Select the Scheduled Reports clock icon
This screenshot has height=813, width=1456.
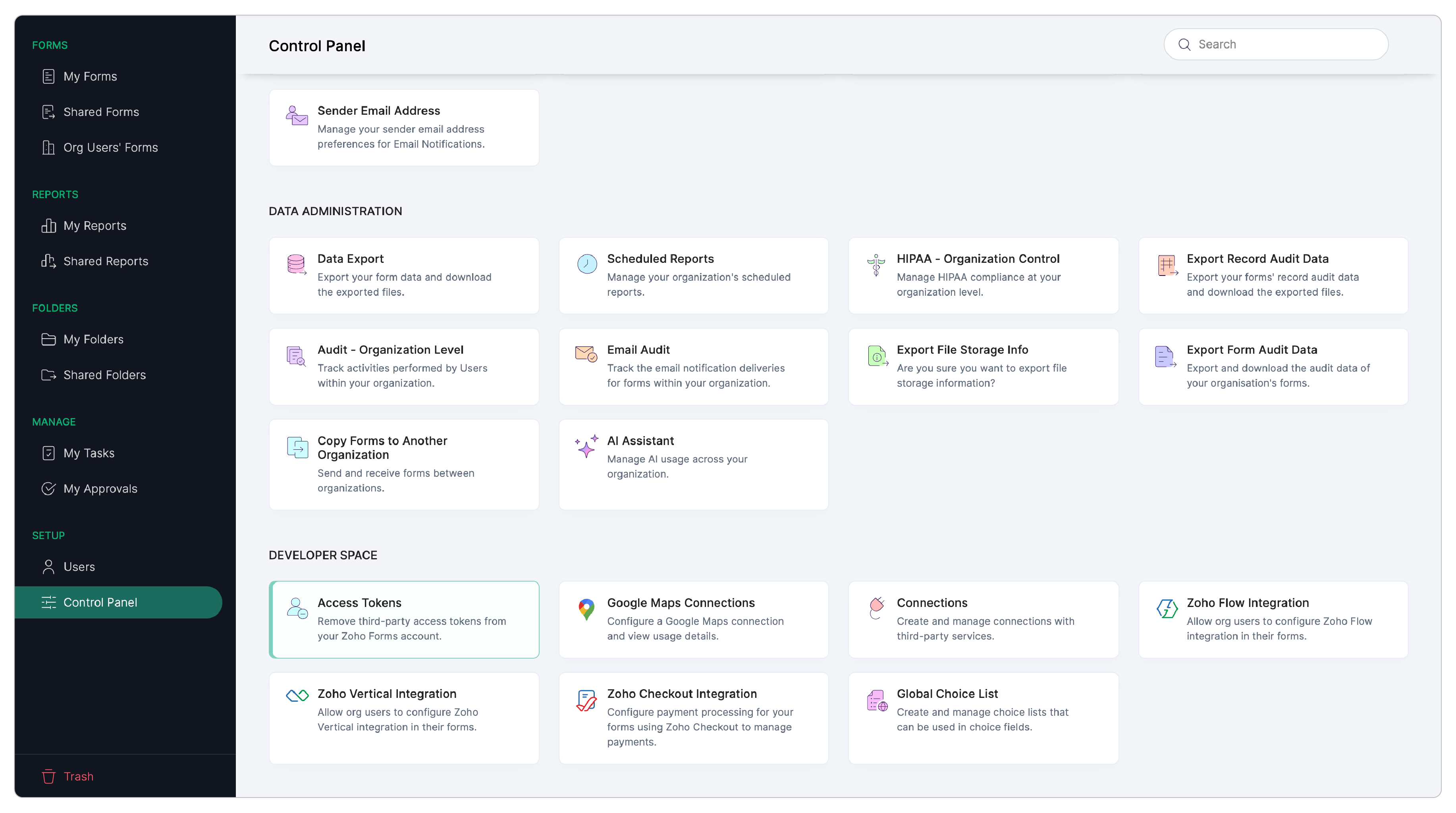(x=587, y=264)
